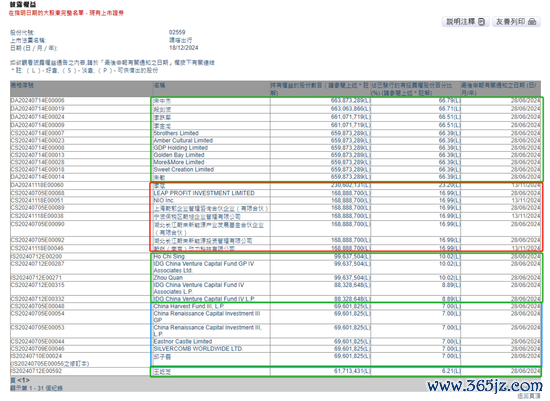Select the GDP Holding Limited name link
The image size is (550, 401).
[181, 148]
